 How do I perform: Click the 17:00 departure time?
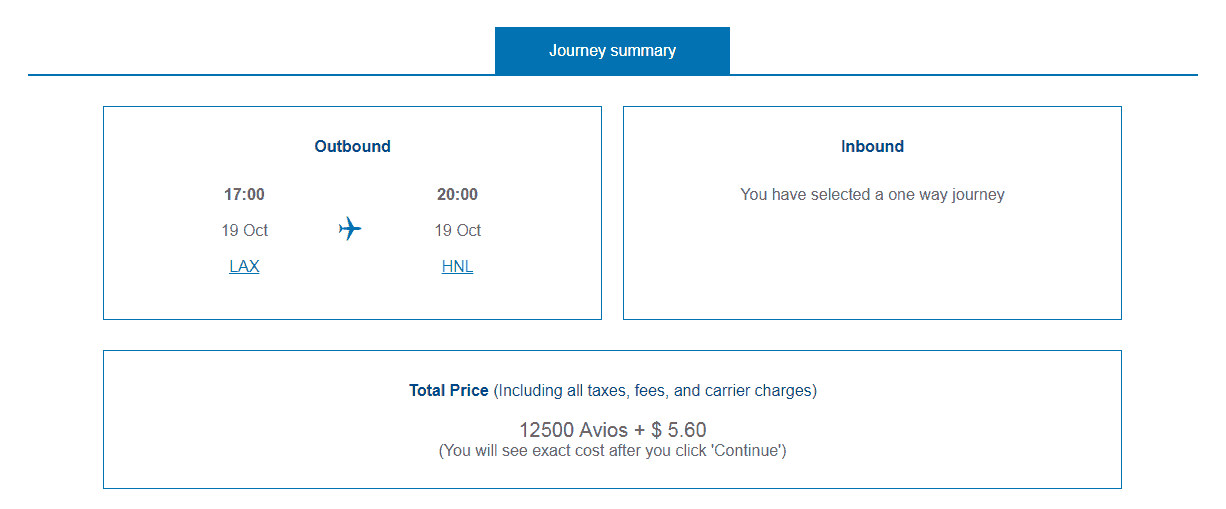point(244,194)
